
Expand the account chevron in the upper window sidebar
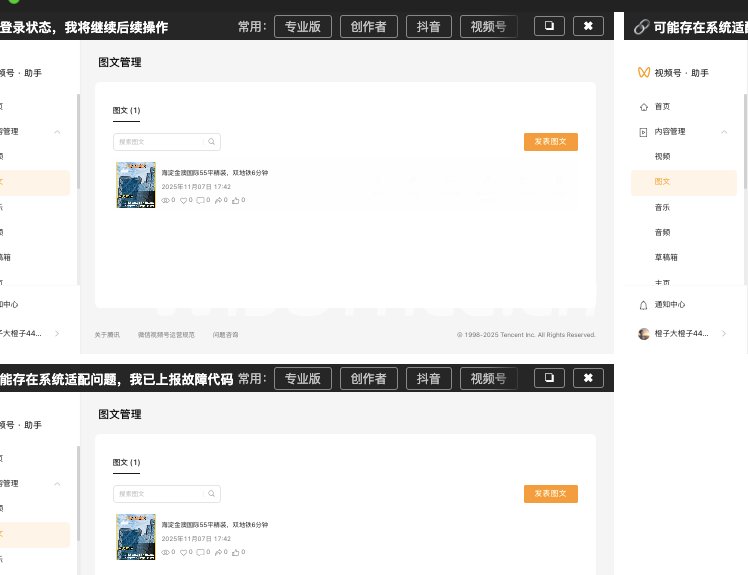click(x=57, y=334)
